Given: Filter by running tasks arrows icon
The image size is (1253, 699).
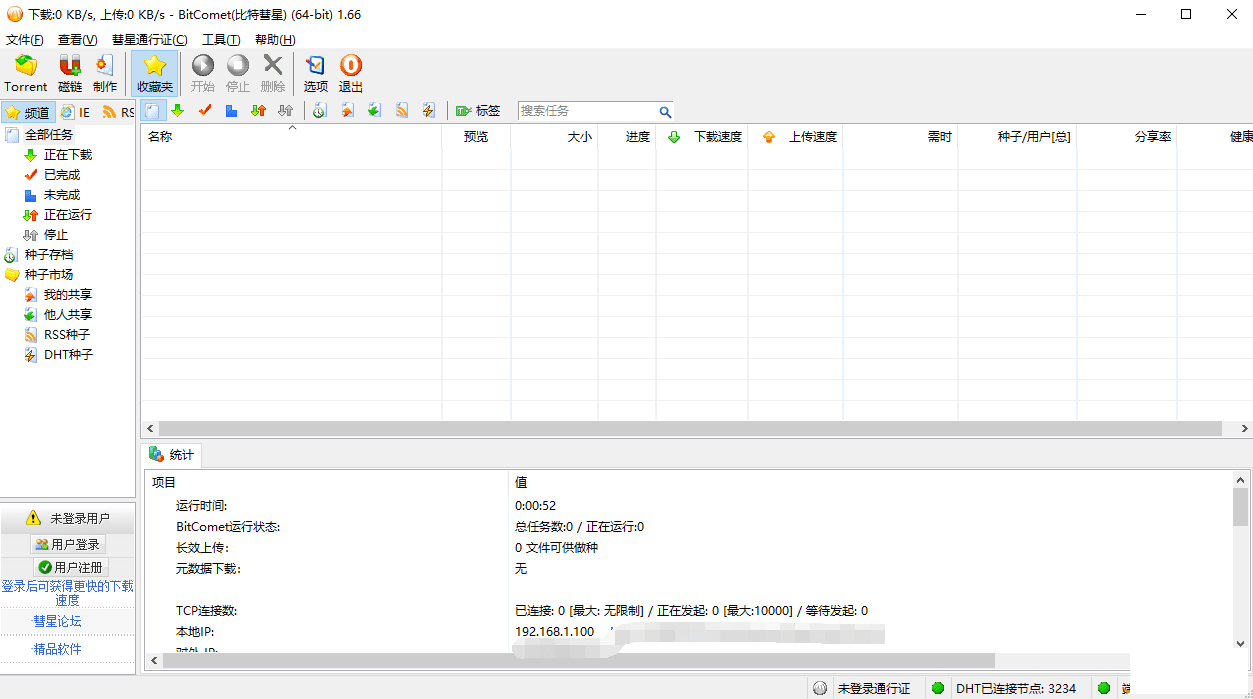Looking at the screenshot, I should coord(258,111).
